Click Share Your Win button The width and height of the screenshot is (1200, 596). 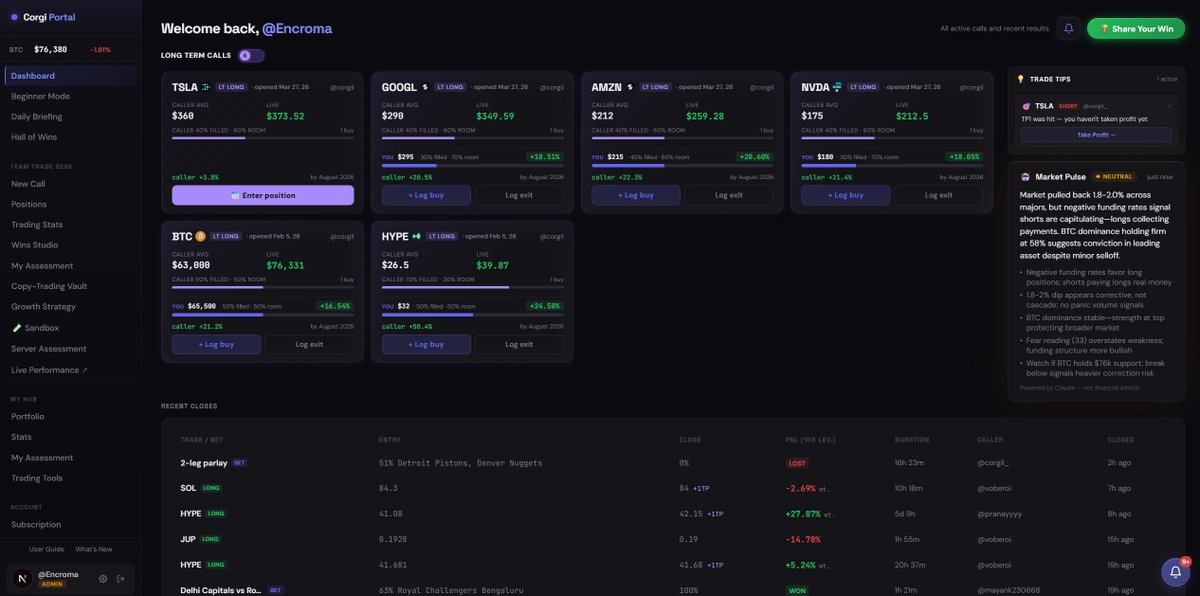pyautogui.click(x=1136, y=29)
